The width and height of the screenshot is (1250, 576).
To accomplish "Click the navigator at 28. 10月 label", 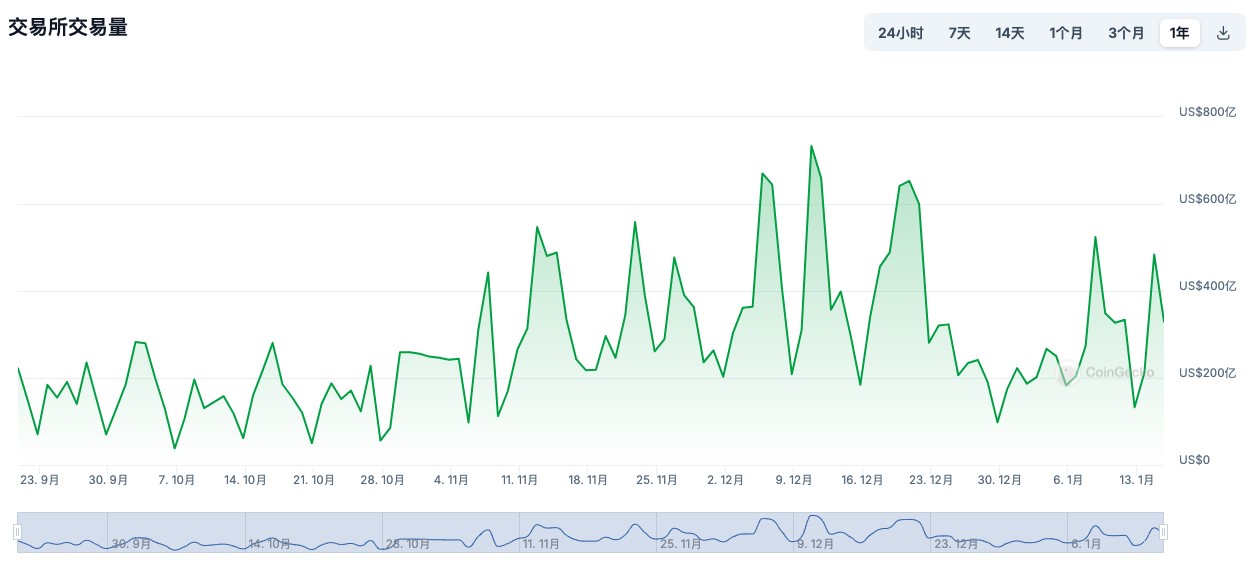I will tap(408, 544).
